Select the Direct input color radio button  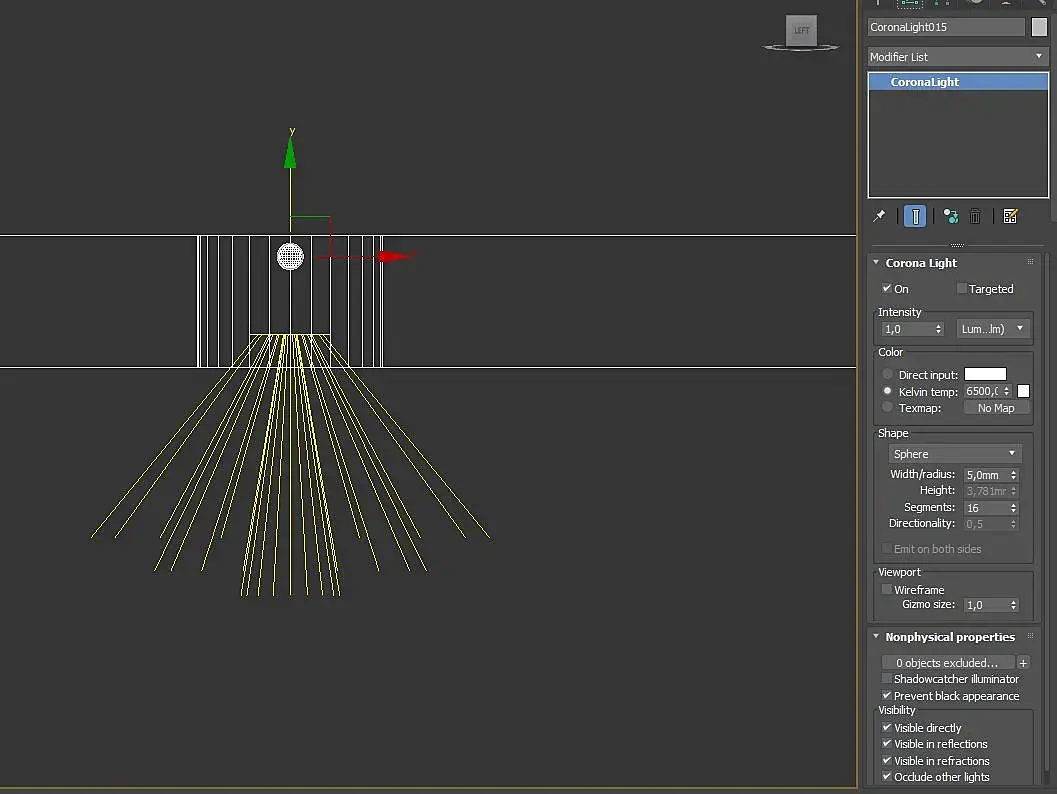888,375
